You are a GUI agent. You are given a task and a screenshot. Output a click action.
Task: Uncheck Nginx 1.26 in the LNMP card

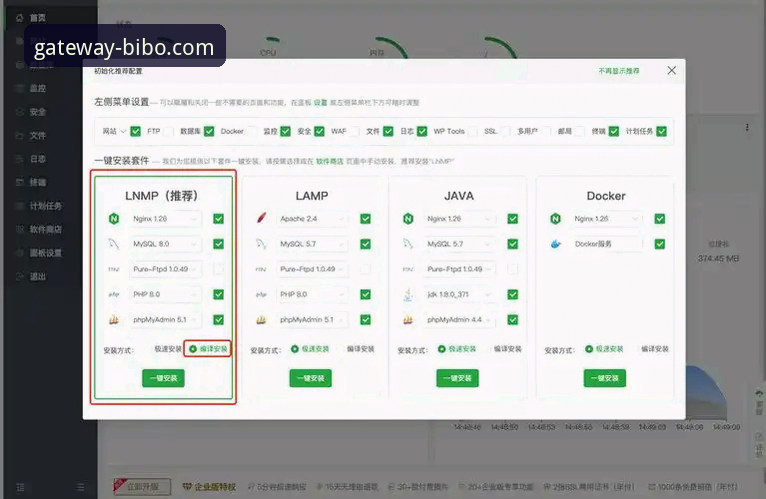pos(218,218)
